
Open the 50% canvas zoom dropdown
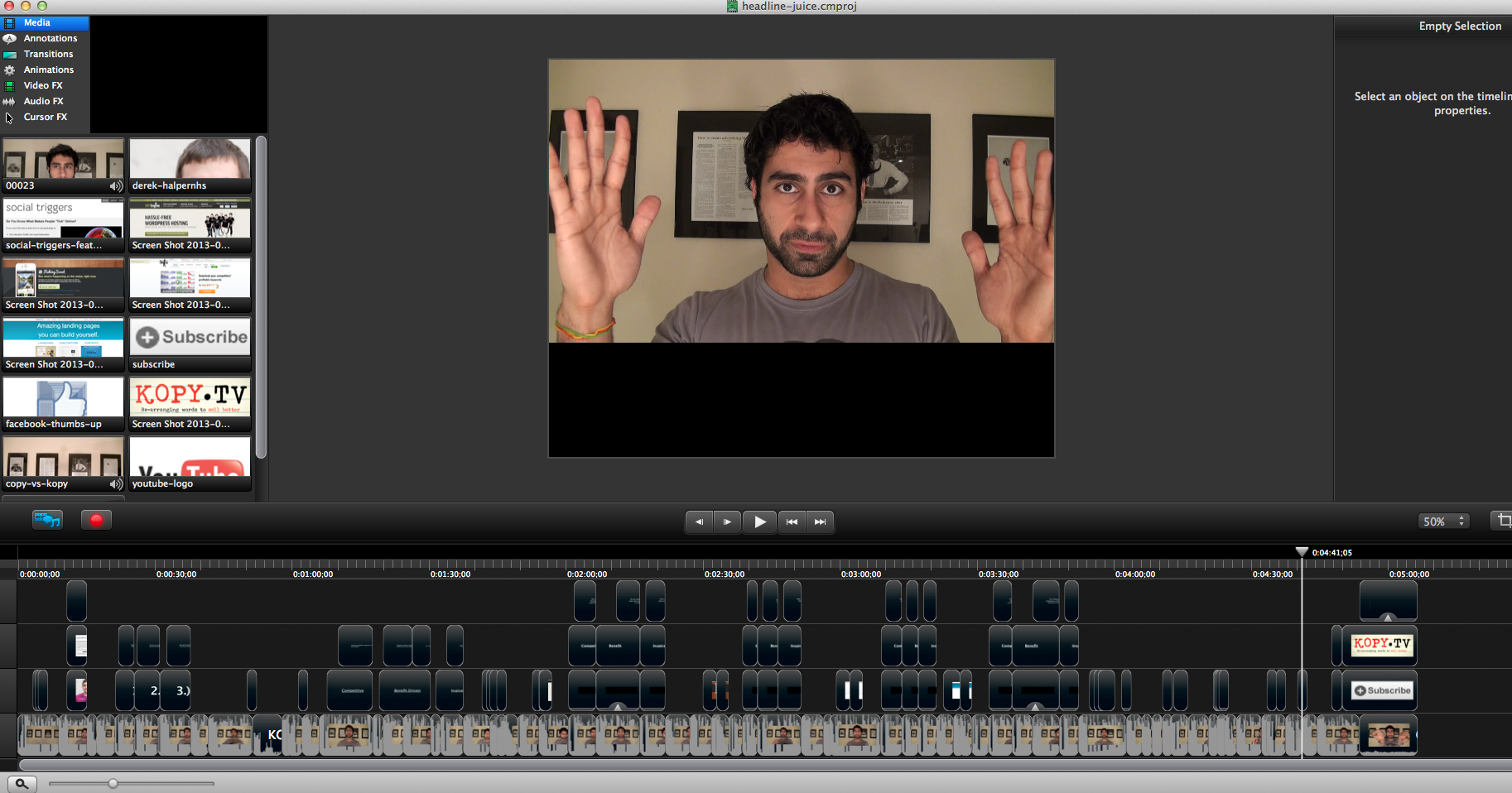click(x=1443, y=521)
